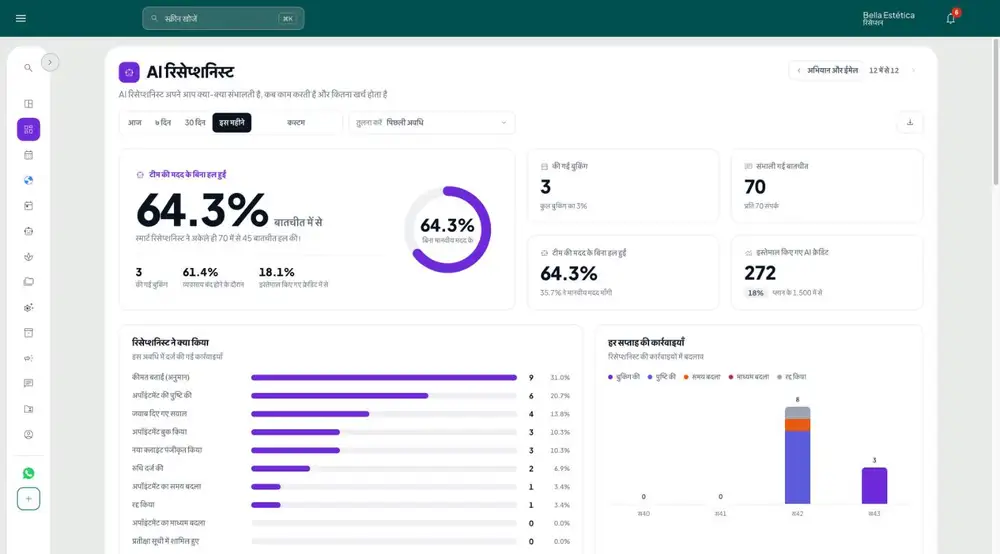Toggle the 'पुष्टि की' legend series
The height and width of the screenshot is (554, 1000).
pos(661,377)
